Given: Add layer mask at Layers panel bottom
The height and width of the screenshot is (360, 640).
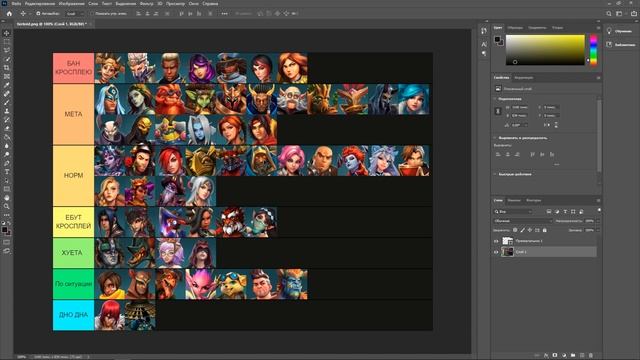Looking at the screenshot, I should pyautogui.click(x=555, y=356).
